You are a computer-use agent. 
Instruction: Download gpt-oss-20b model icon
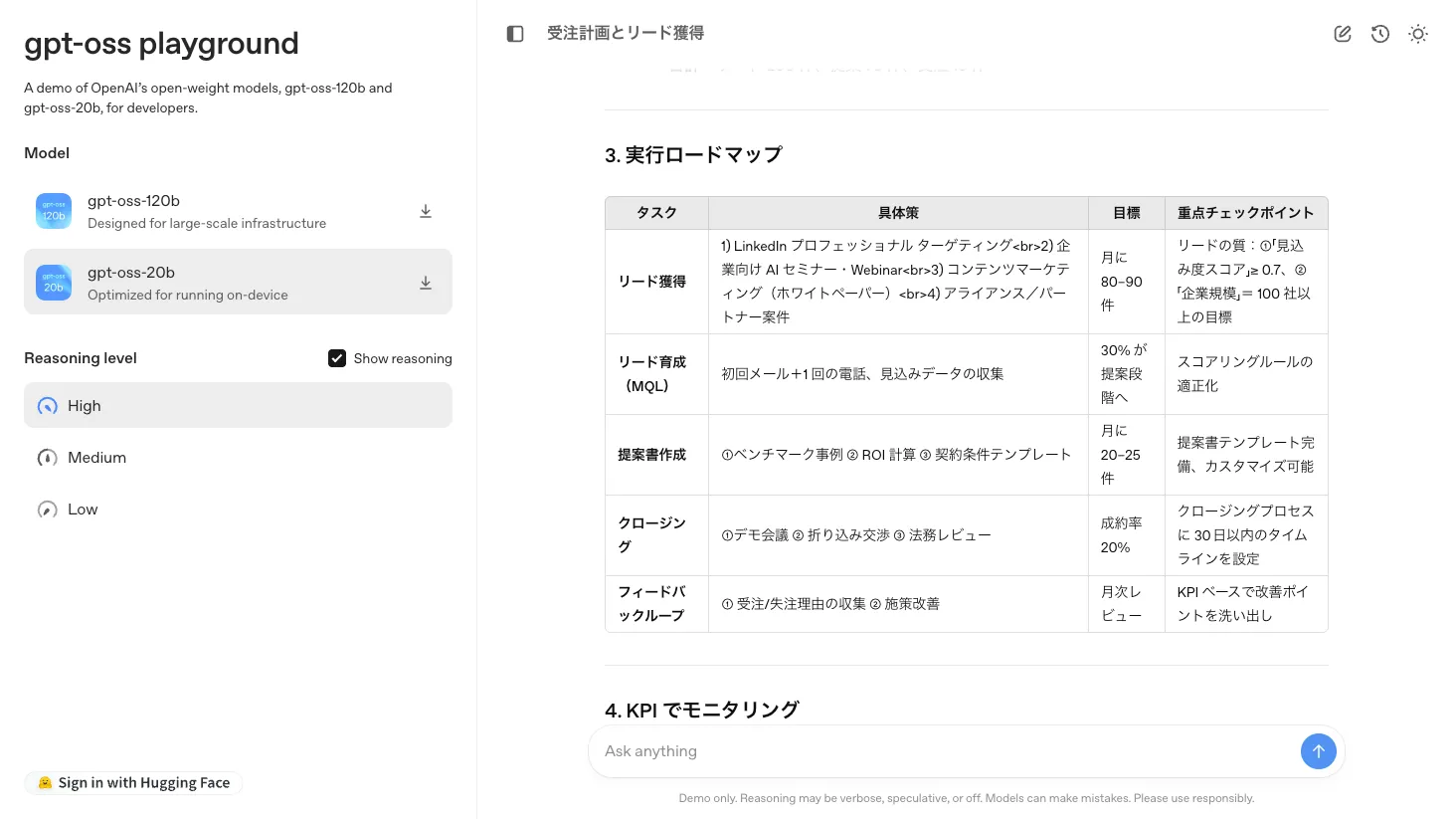pyautogui.click(x=426, y=283)
